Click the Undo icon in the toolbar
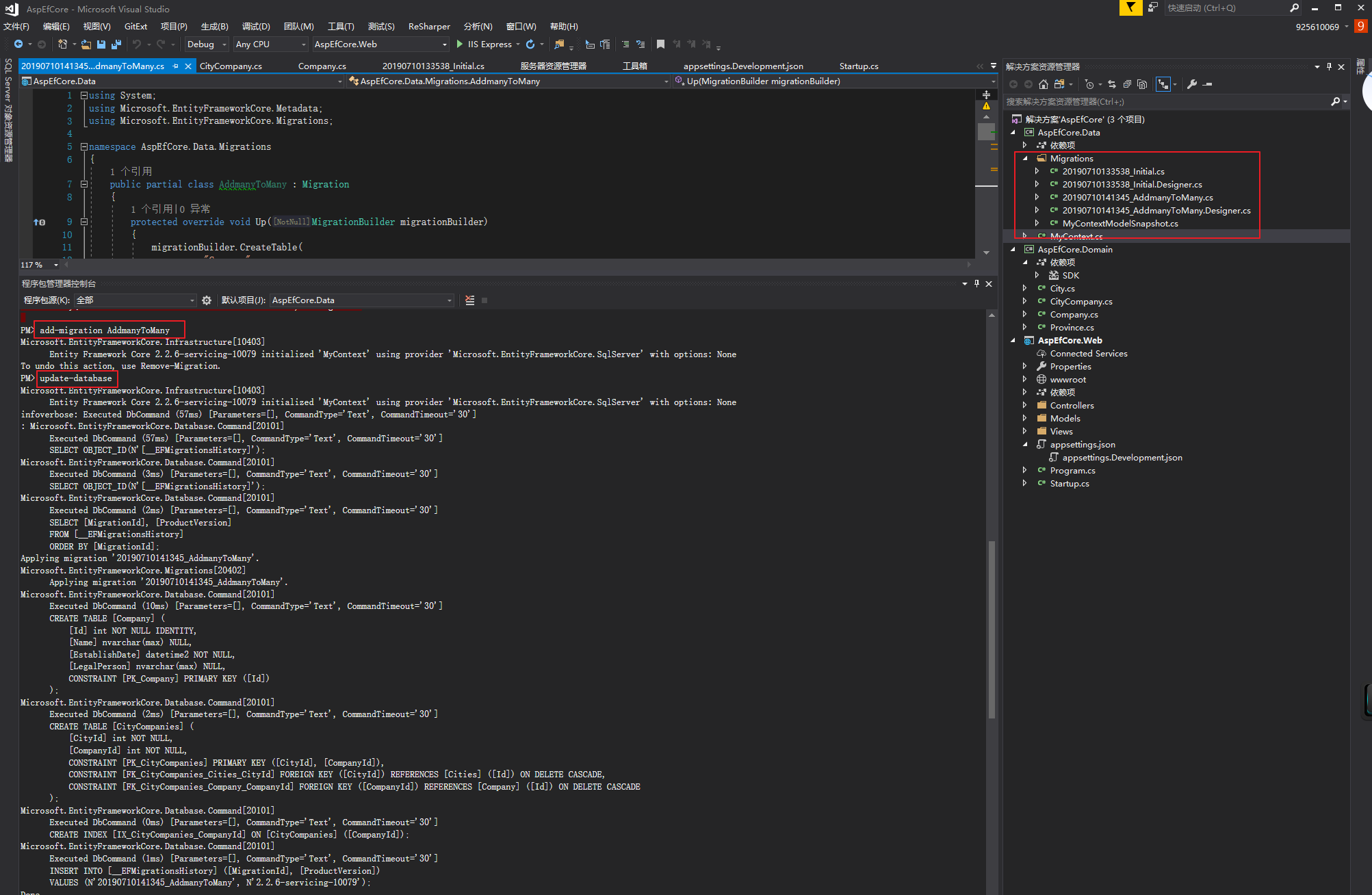The height and width of the screenshot is (895, 1372). [x=135, y=44]
